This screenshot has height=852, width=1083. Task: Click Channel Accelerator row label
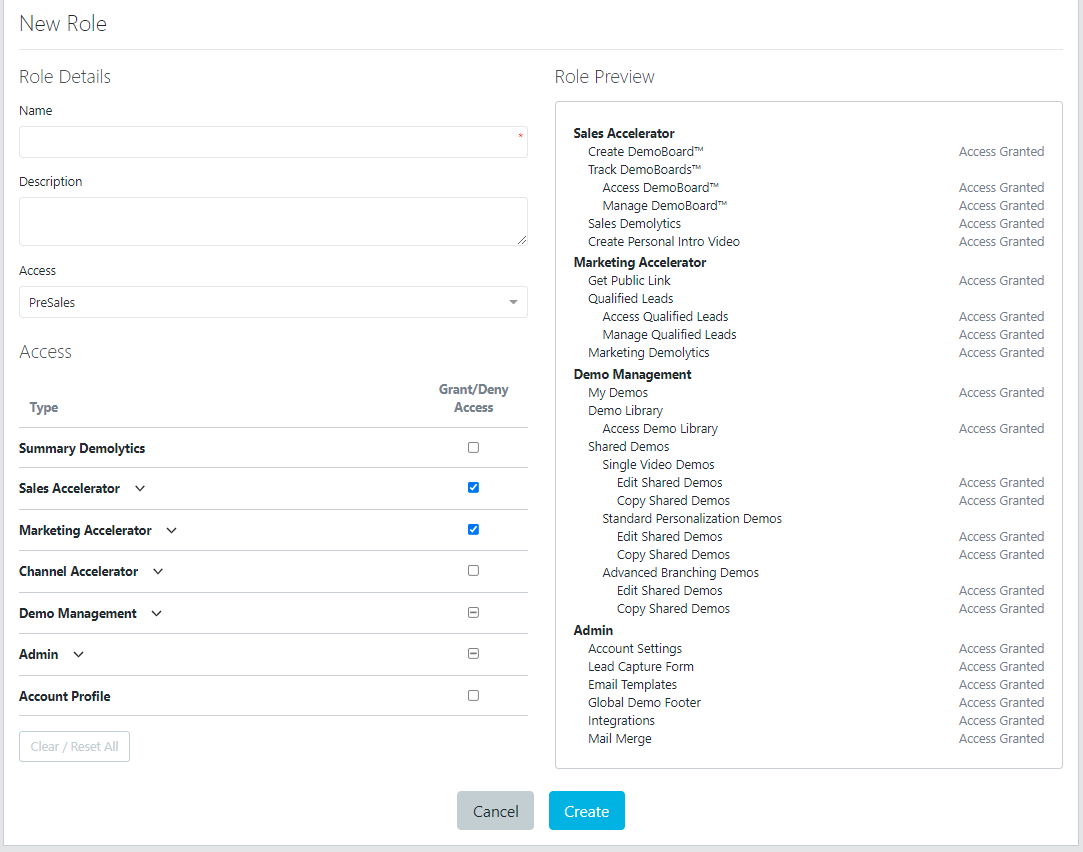pos(79,571)
